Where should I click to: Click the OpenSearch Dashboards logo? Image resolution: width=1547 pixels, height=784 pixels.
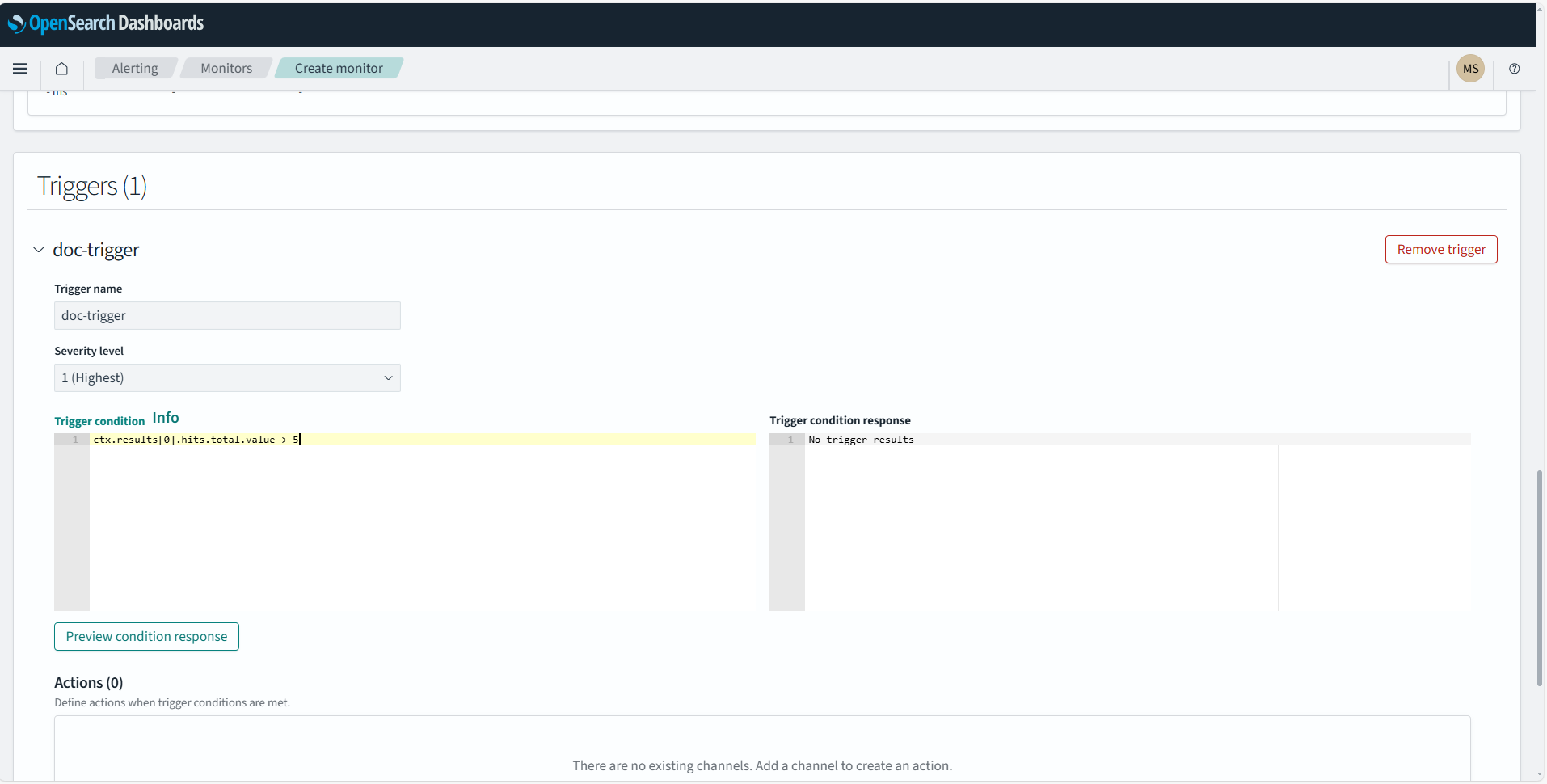tap(106, 23)
